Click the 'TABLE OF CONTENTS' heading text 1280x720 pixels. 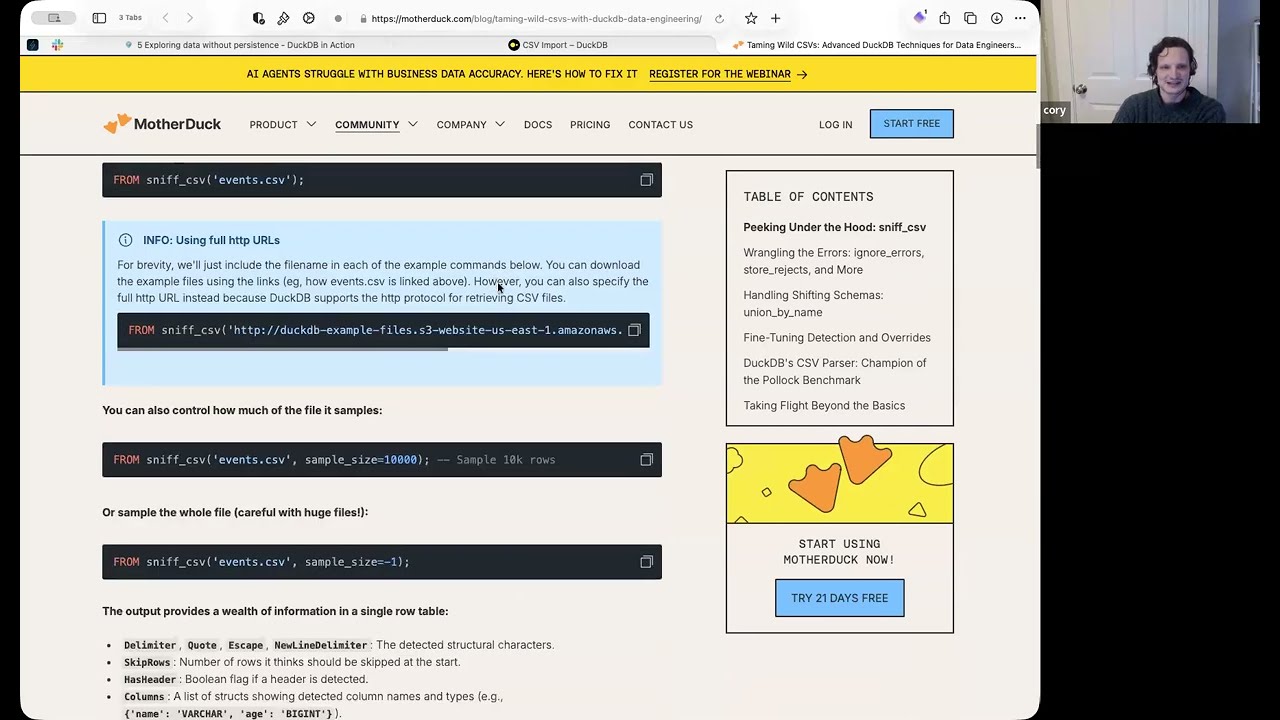coord(808,197)
